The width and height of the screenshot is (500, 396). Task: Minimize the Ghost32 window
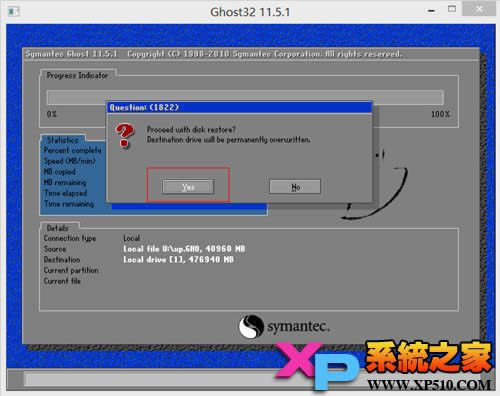pyautogui.click(x=431, y=11)
